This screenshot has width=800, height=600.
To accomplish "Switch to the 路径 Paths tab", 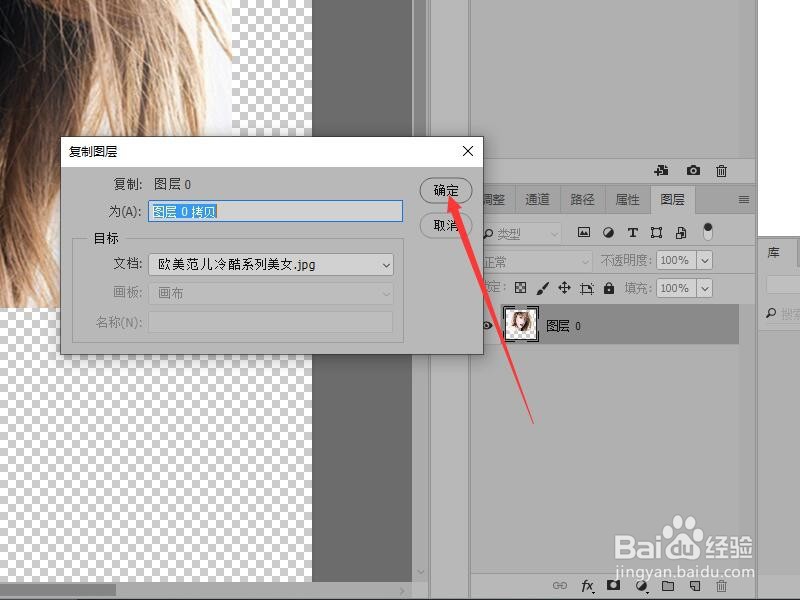I will (582, 199).
